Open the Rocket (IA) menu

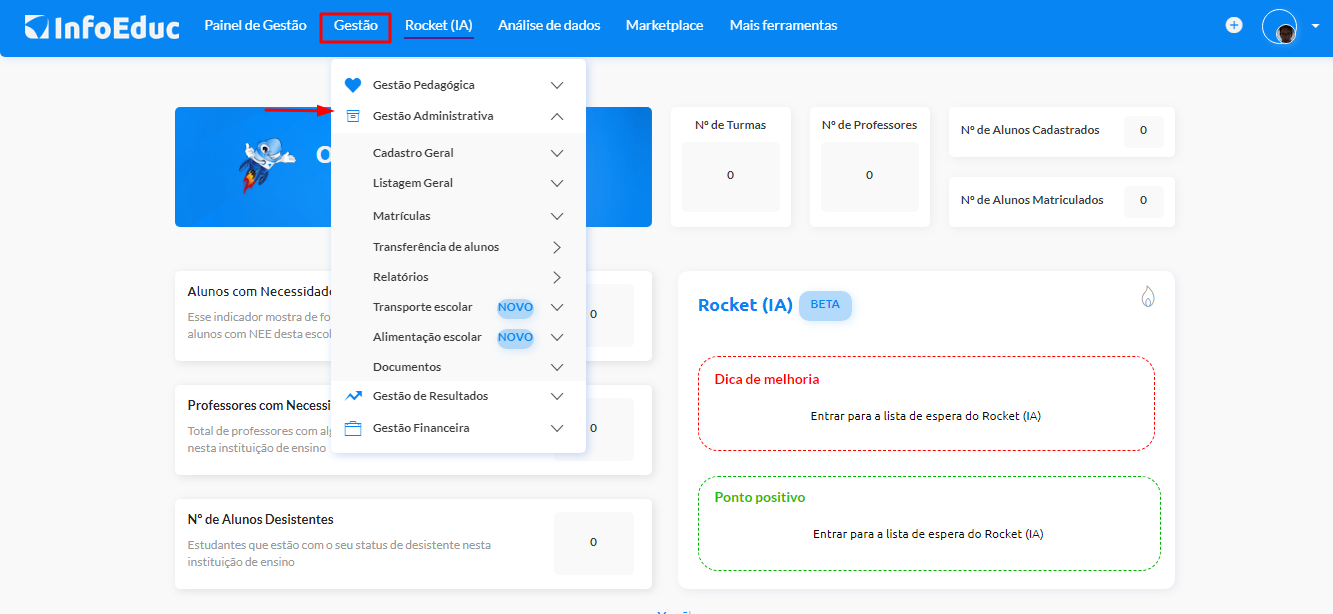click(x=439, y=25)
